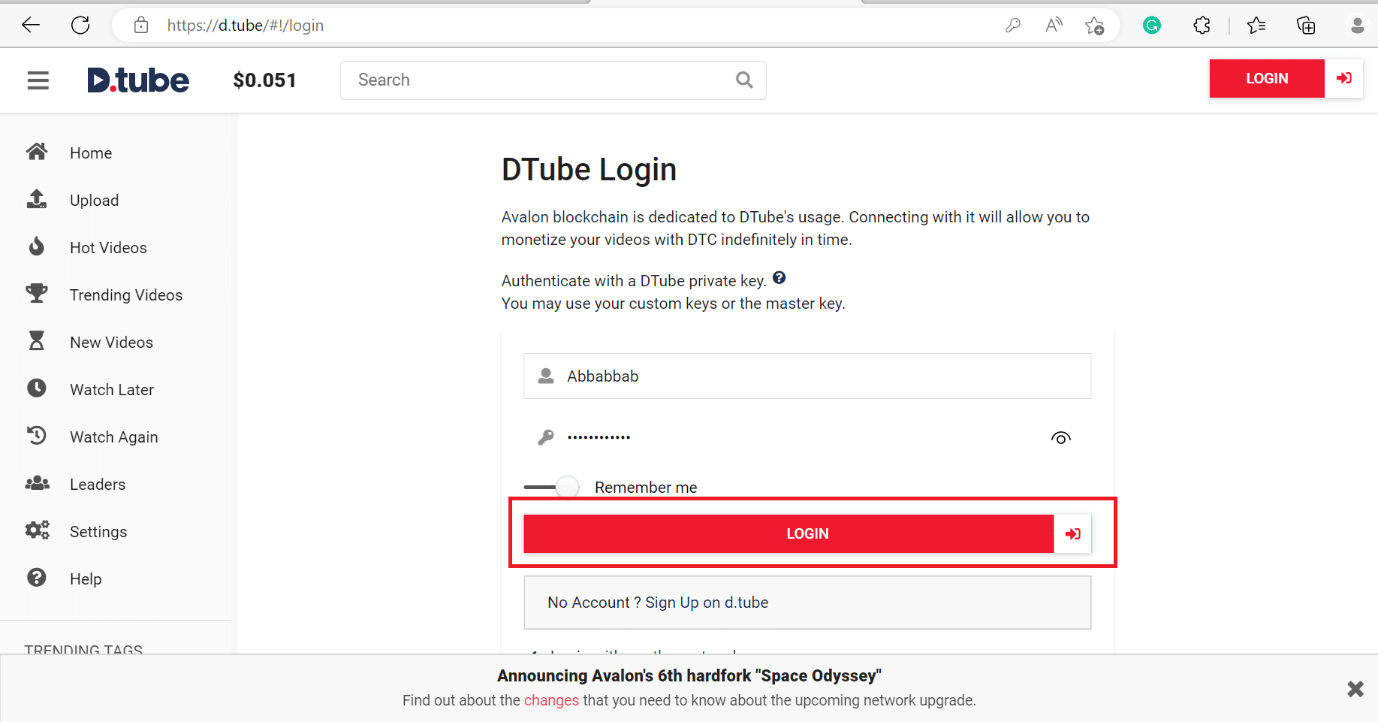Click the browser address bar URL

click(245, 25)
